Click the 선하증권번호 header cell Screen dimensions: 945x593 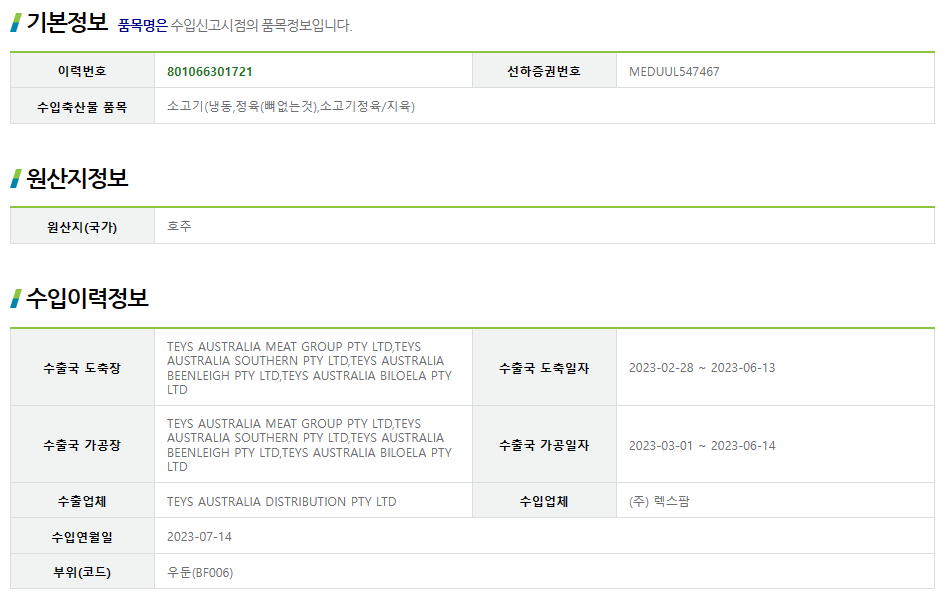[544, 71]
